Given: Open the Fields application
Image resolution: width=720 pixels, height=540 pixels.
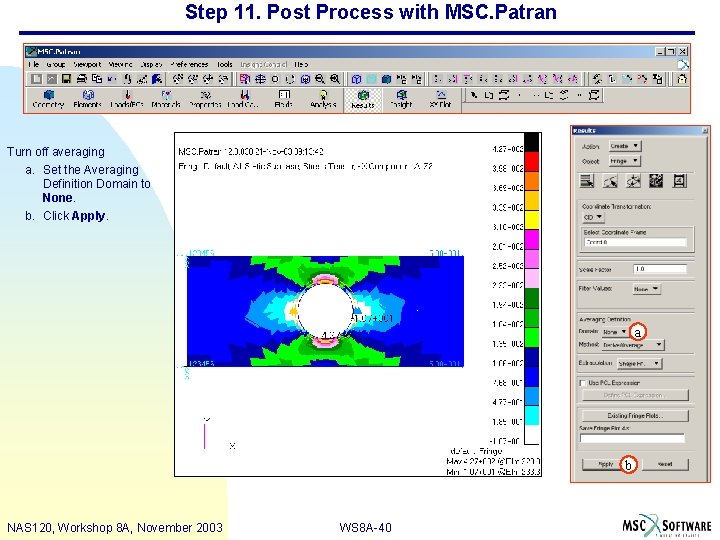Looking at the screenshot, I should click(284, 99).
